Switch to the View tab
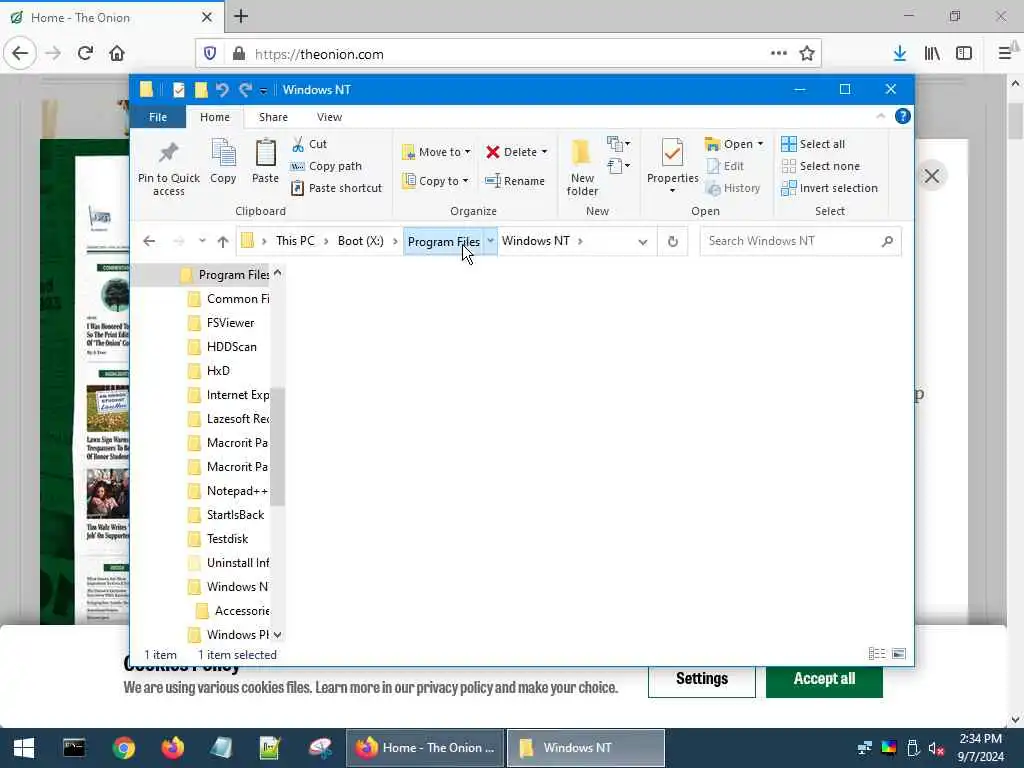The width and height of the screenshot is (1024, 768). (329, 117)
